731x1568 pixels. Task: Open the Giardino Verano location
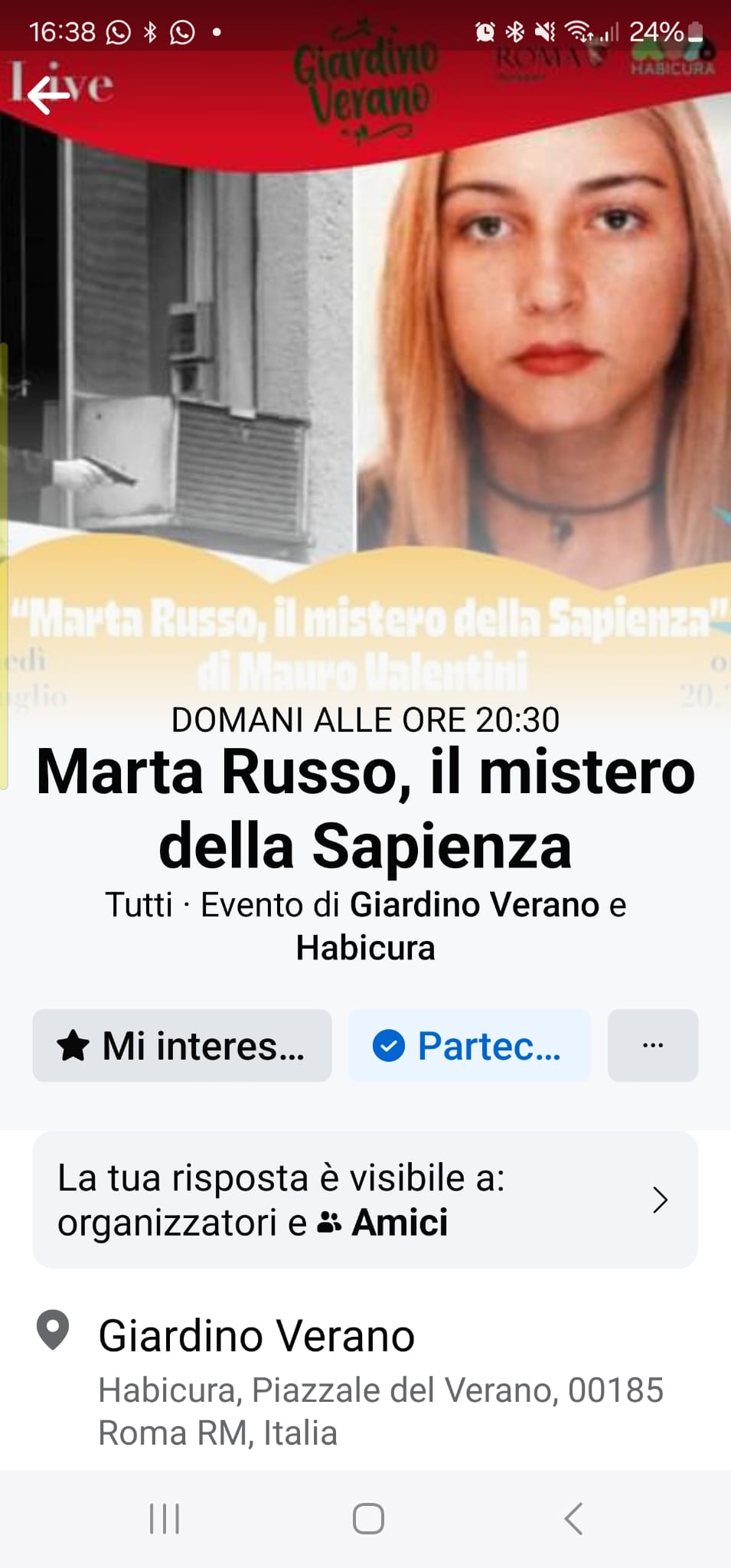[x=256, y=1336]
